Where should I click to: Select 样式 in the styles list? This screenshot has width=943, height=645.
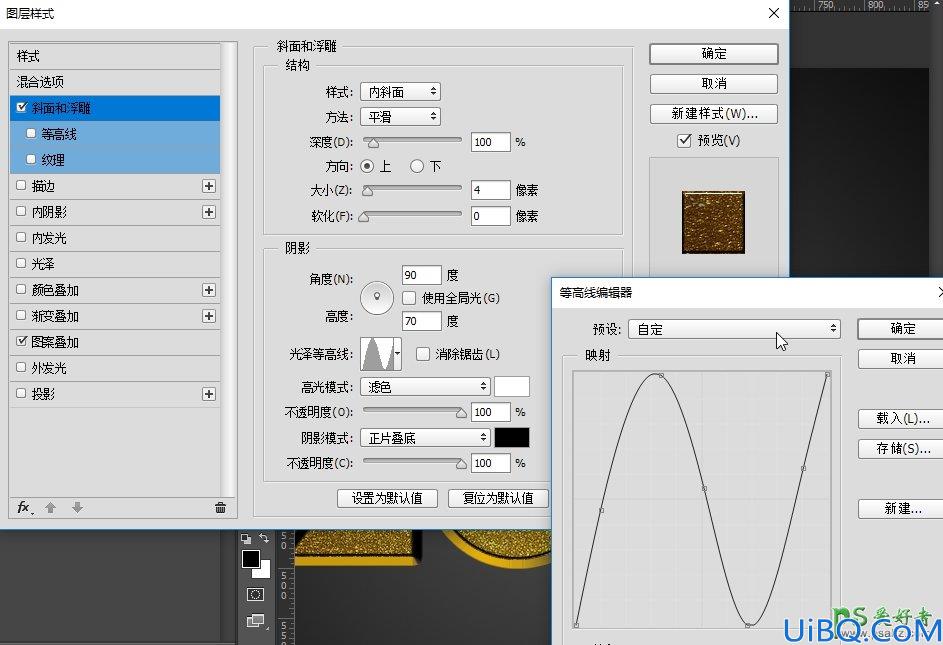[114, 56]
